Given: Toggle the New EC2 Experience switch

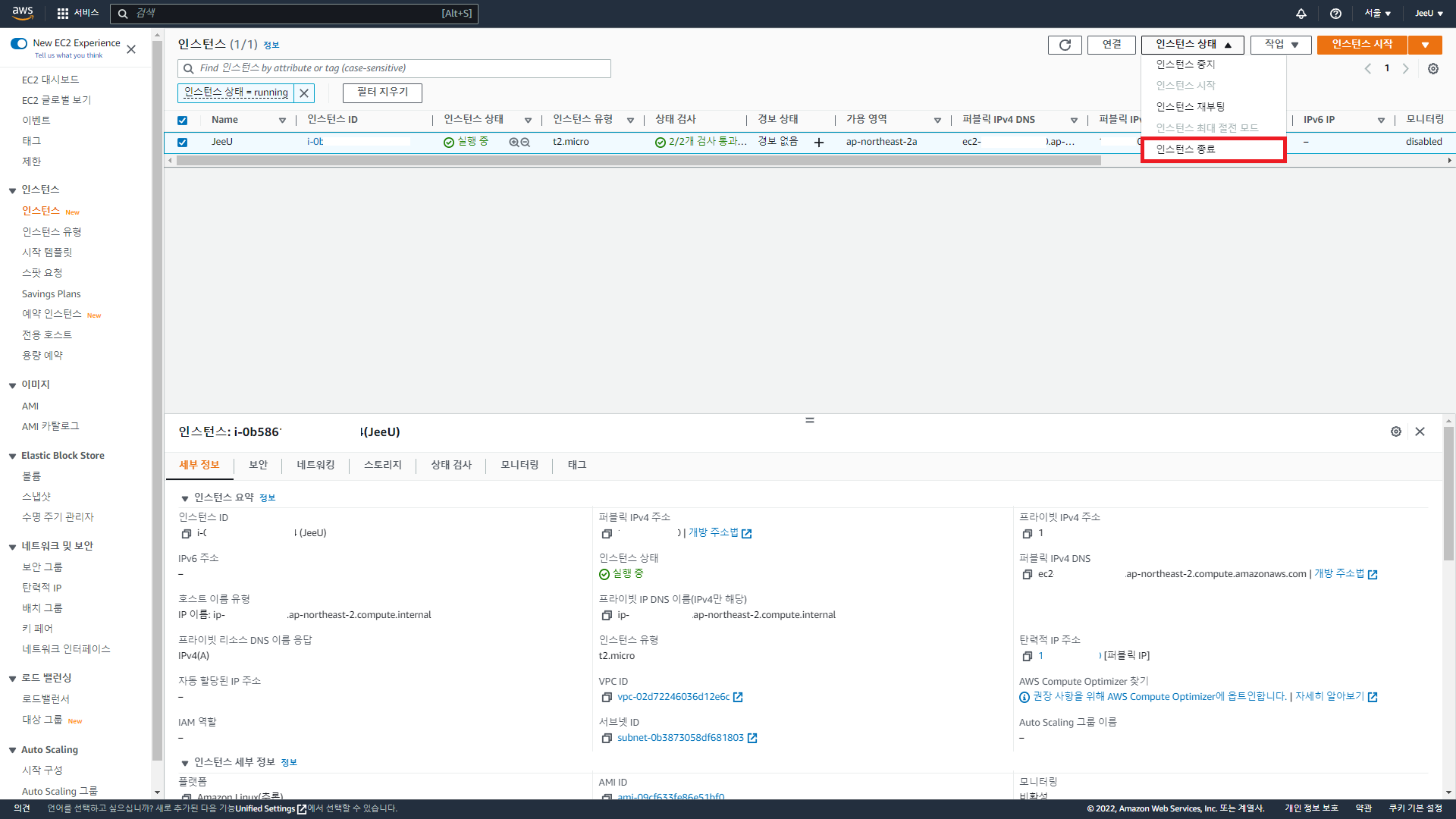Looking at the screenshot, I should coord(19,43).
